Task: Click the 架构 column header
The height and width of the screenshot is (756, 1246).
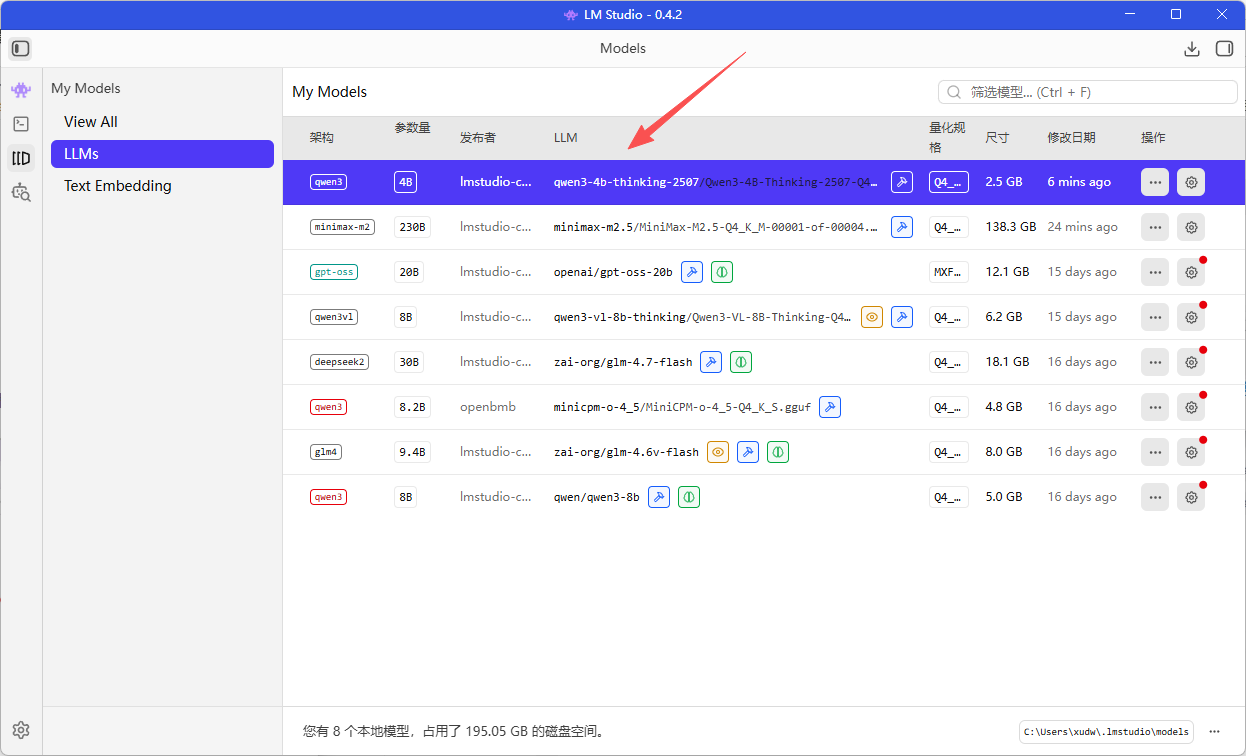Action: tap(322, 138)
